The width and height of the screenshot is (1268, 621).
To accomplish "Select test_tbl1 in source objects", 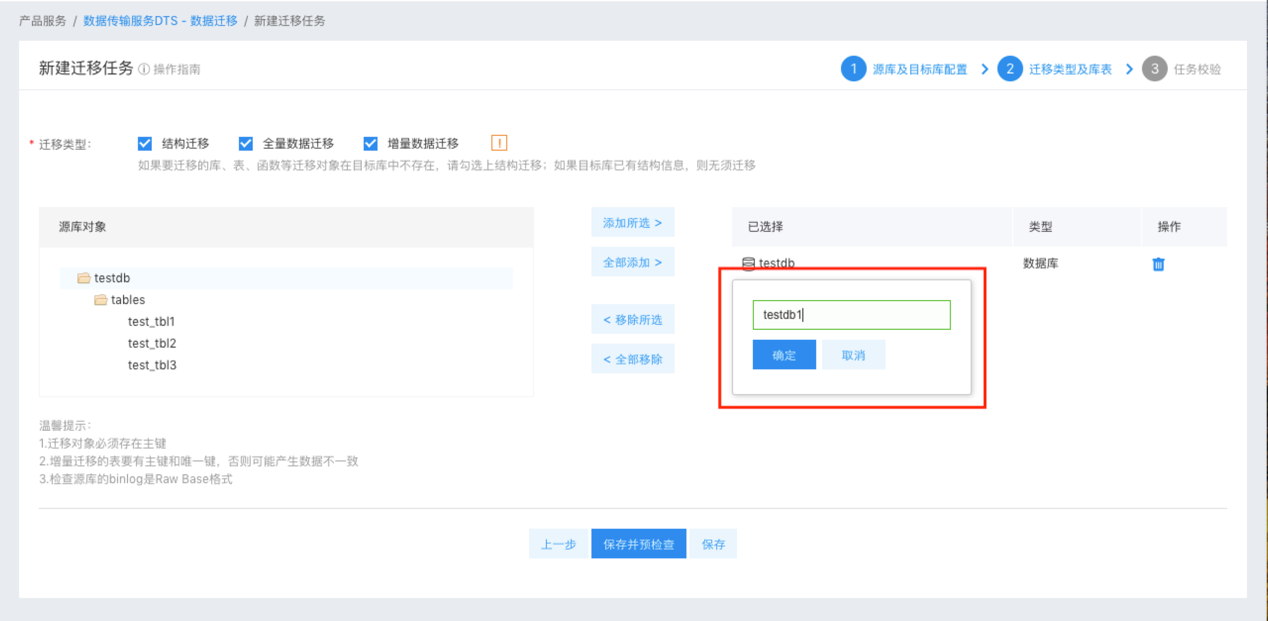I will (151, 322).
